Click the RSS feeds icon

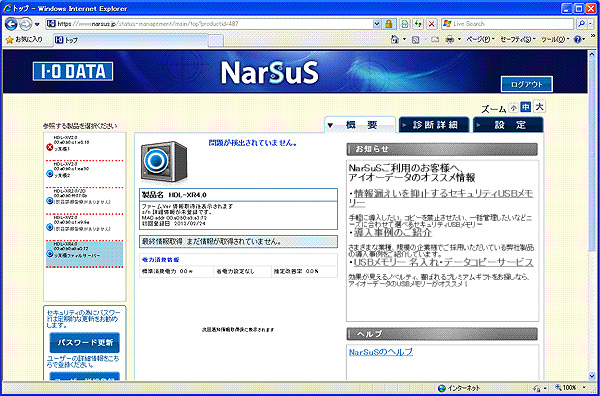click(x=416, y=39)
